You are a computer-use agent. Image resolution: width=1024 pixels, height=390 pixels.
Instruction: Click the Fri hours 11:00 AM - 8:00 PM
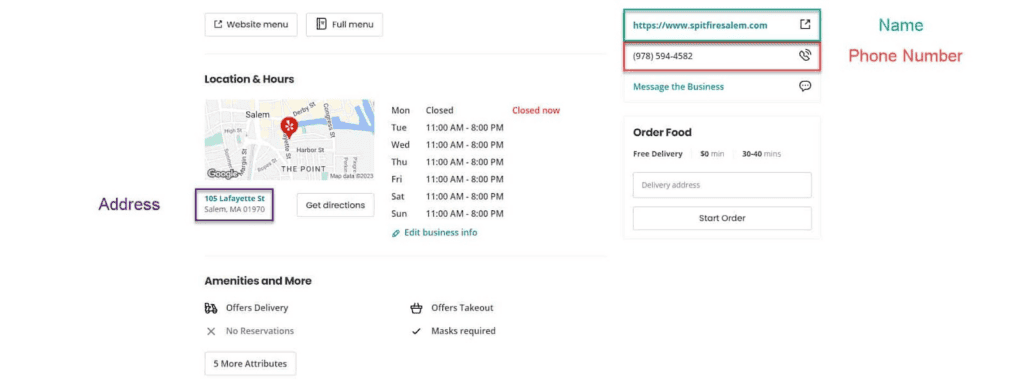click(x=464, y=179)
